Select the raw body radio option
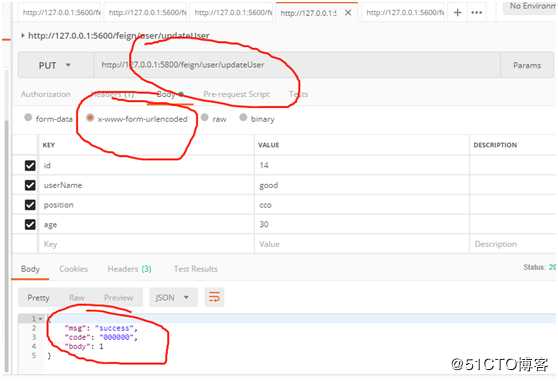Image resolution: width=558 pixels, height=381 pixels. click(x=205, y=117)
